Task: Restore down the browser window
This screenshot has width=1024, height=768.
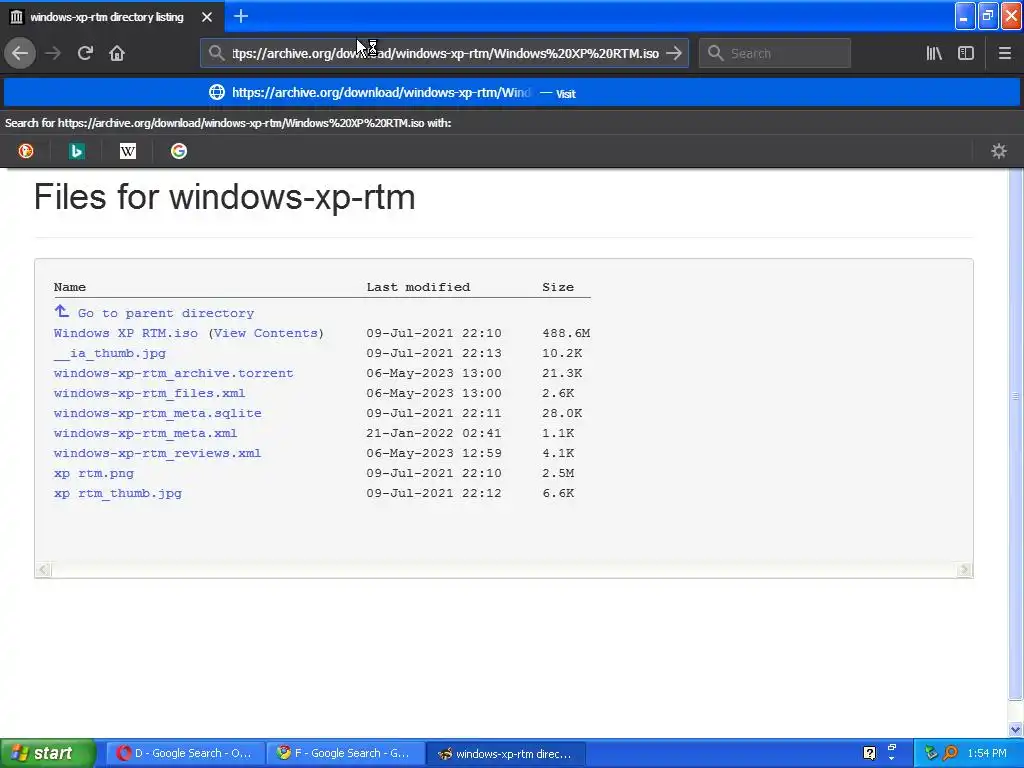Action: [988, 16]
